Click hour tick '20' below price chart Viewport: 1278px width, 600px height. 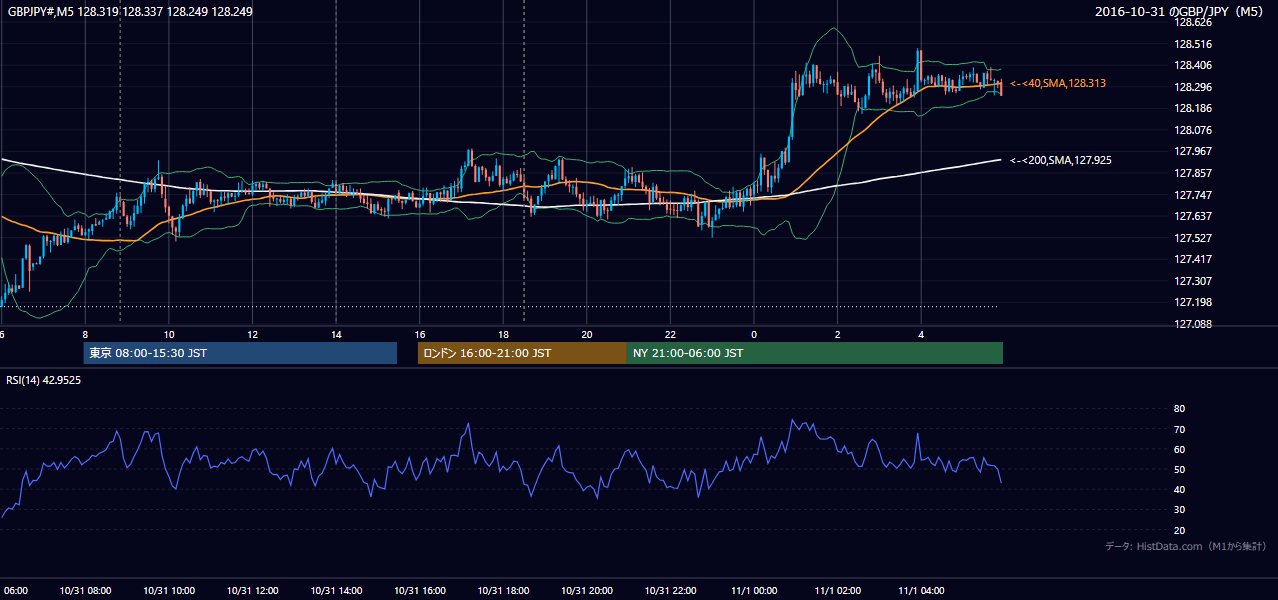[587, 335]
